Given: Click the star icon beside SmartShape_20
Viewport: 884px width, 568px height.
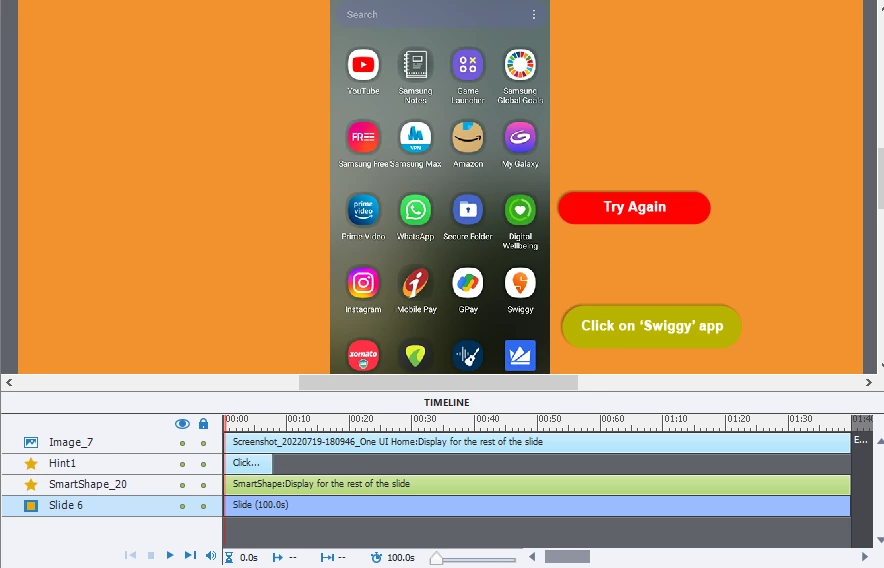Looking at the screenshot, I should point(31,485).
